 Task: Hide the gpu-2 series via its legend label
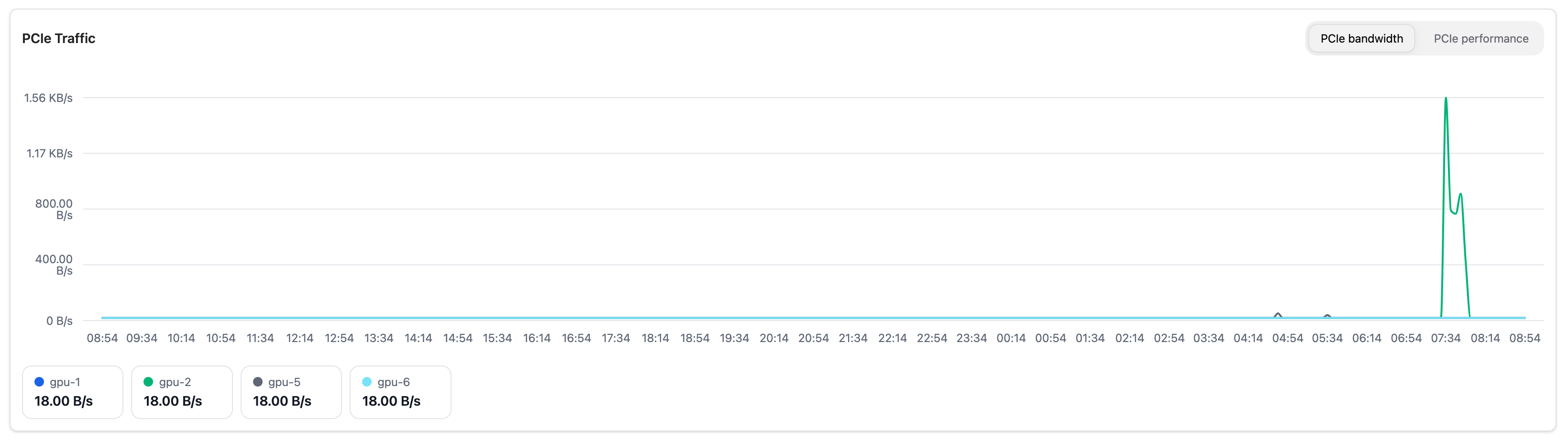(x=175, y=382)
